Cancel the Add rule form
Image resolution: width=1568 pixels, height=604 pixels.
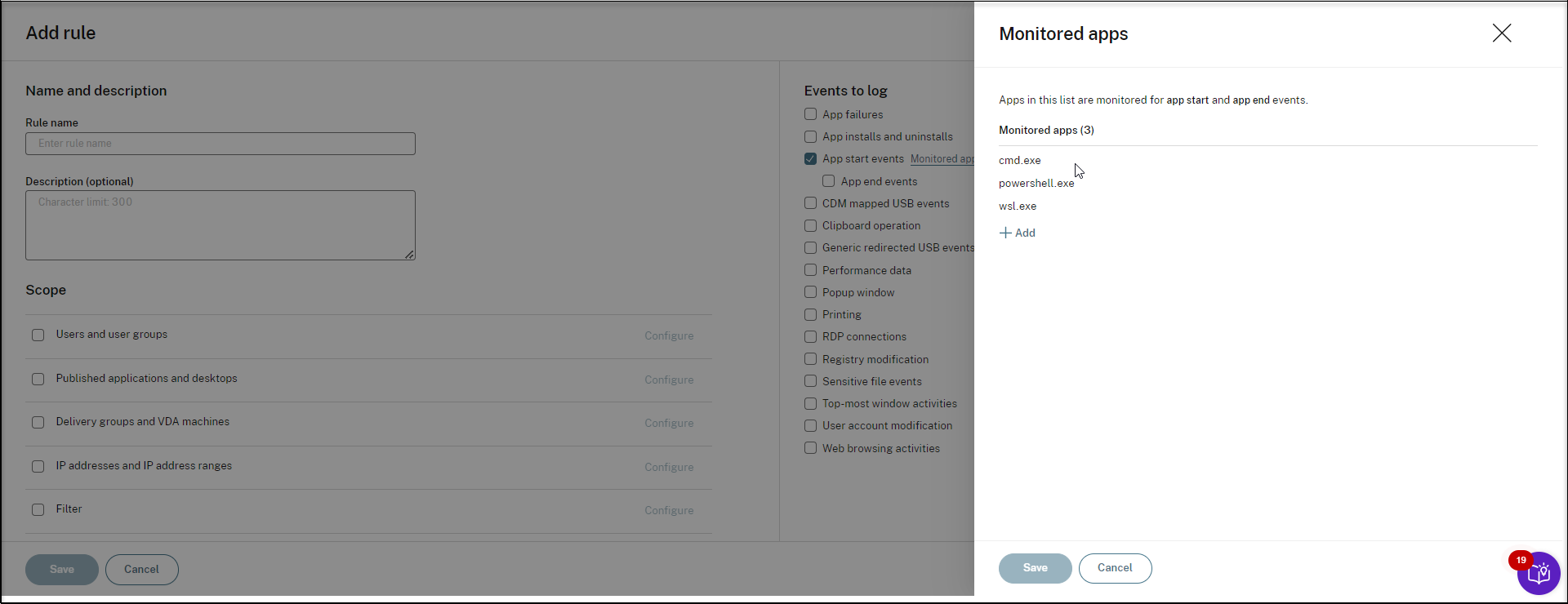(141, 570)
